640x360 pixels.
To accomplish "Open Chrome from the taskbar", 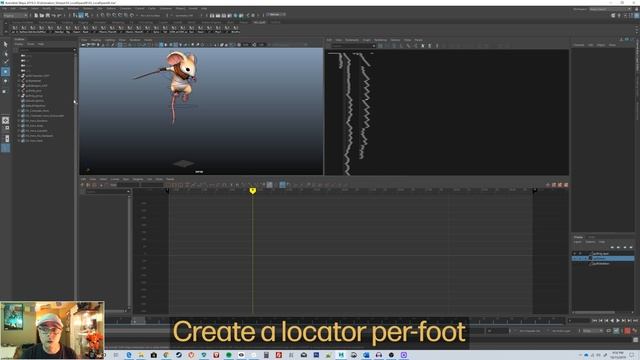I will tap(166, 355).
